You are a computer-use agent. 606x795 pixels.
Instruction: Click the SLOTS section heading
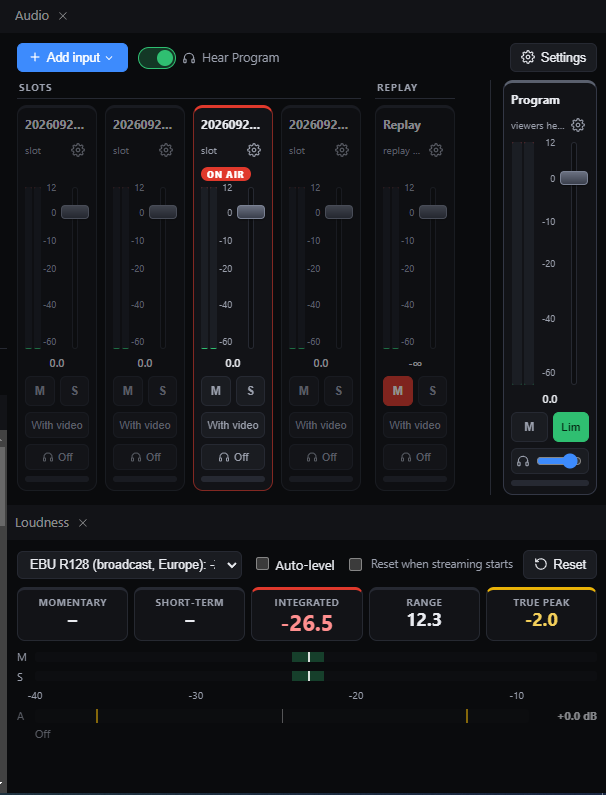click(35, 88)
